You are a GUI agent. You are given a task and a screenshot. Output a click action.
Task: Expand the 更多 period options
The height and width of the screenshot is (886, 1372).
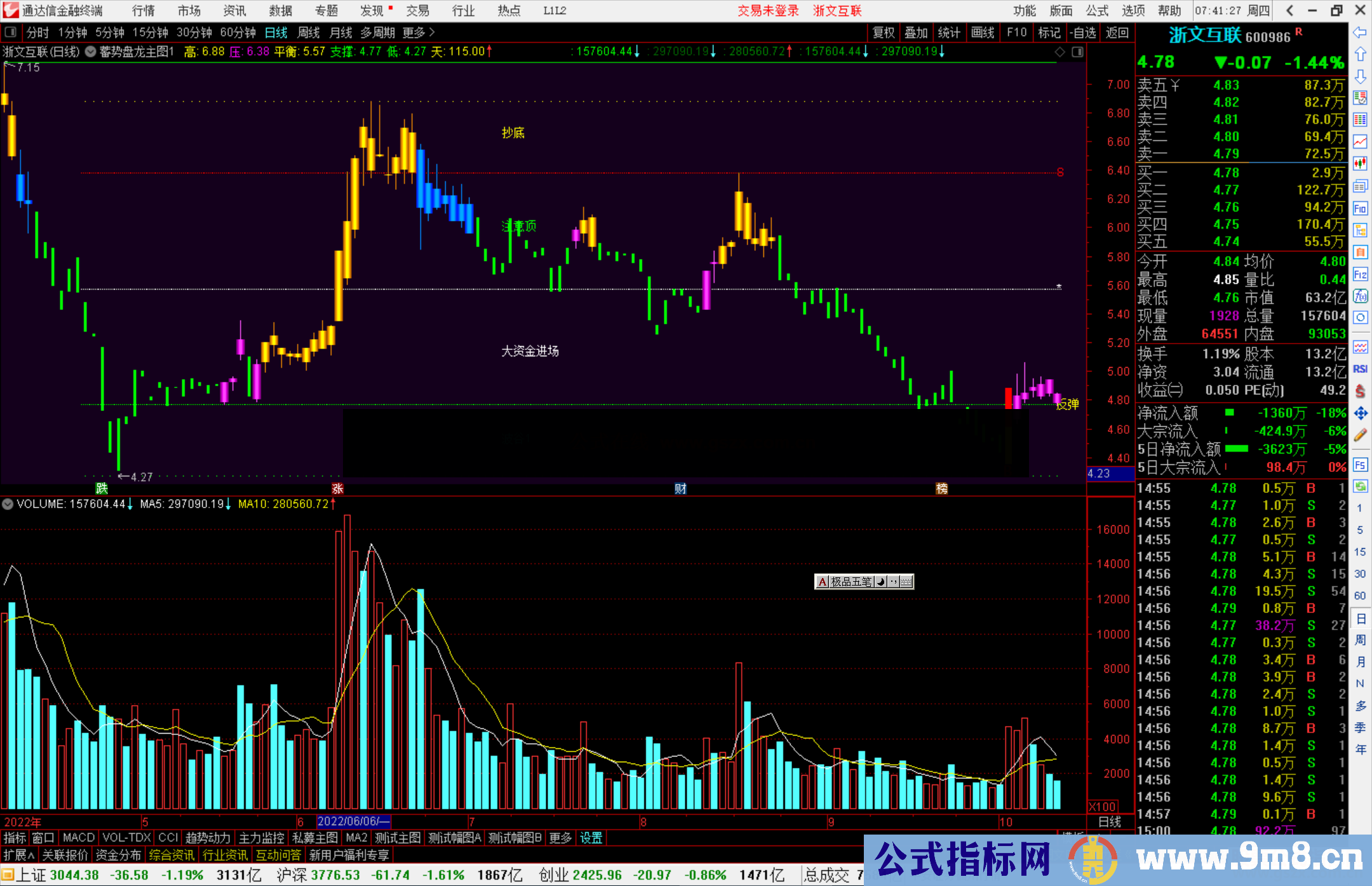pyautogui.click(x=418, y=32)
